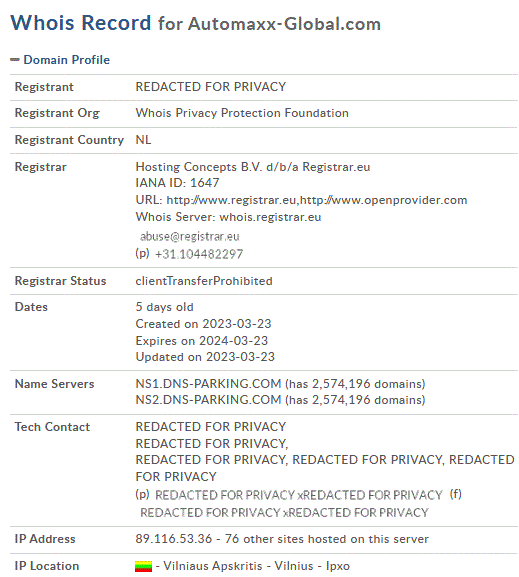Image resolution: width=519 pixels, height=577 pixels.
Task: Click the Lithuania flag icon
Action: pyautogui.click(x=143, y=566)
